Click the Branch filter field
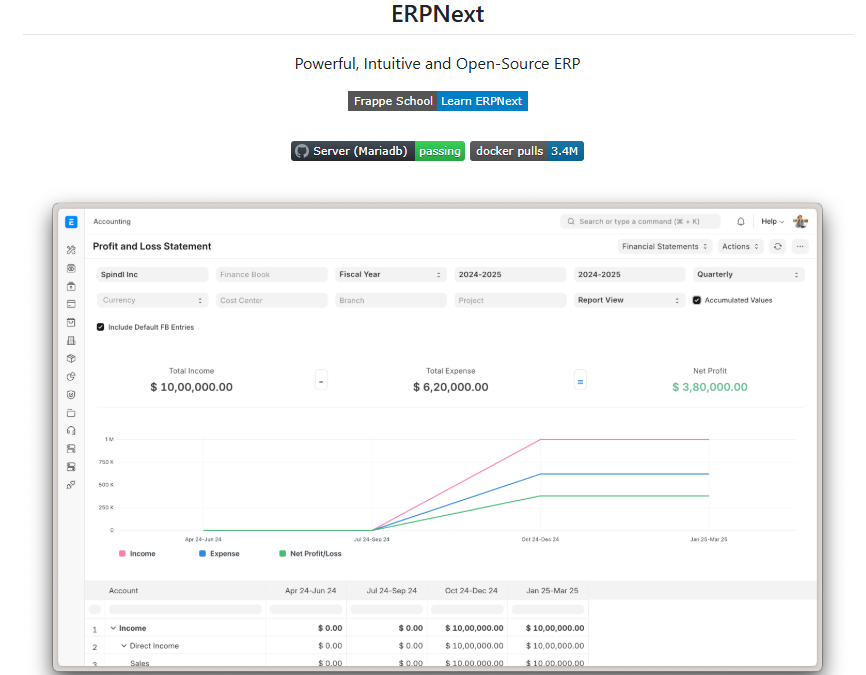The image size is (866, 675). pos(390,300)
